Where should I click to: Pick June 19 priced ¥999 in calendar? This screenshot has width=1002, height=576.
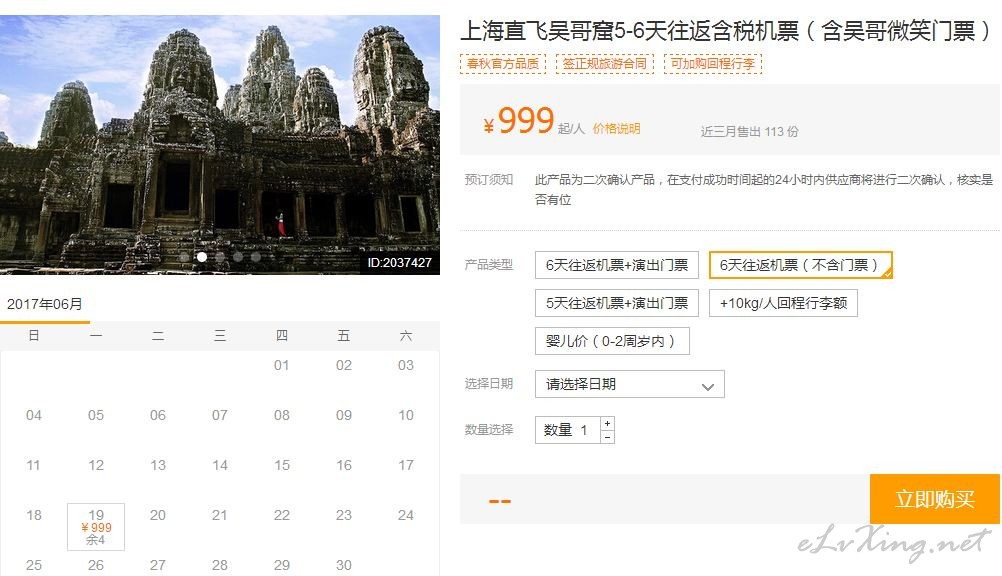96,527
